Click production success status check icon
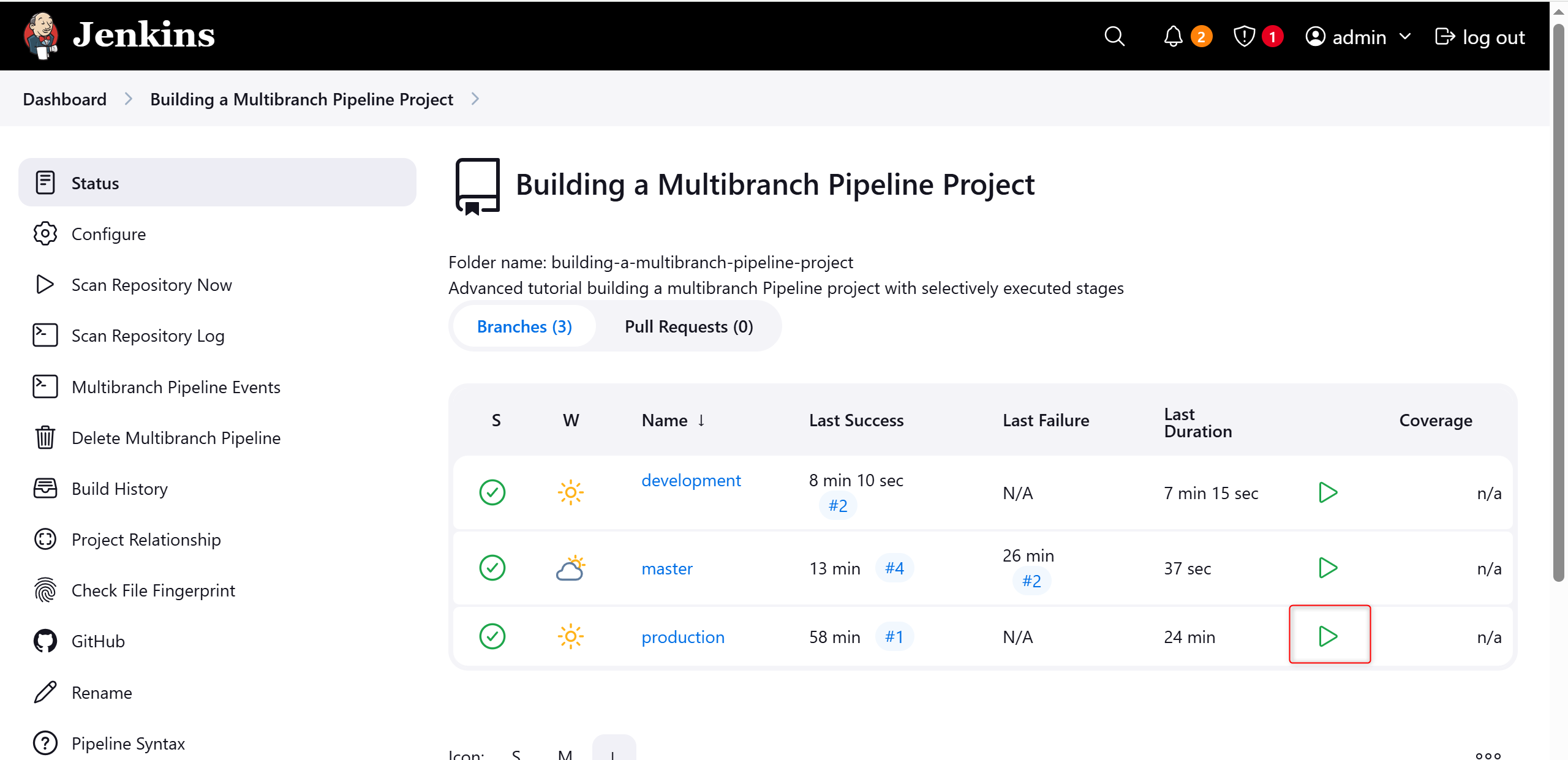This screenshot has width=1568, height=760. (x=492, y=637)
